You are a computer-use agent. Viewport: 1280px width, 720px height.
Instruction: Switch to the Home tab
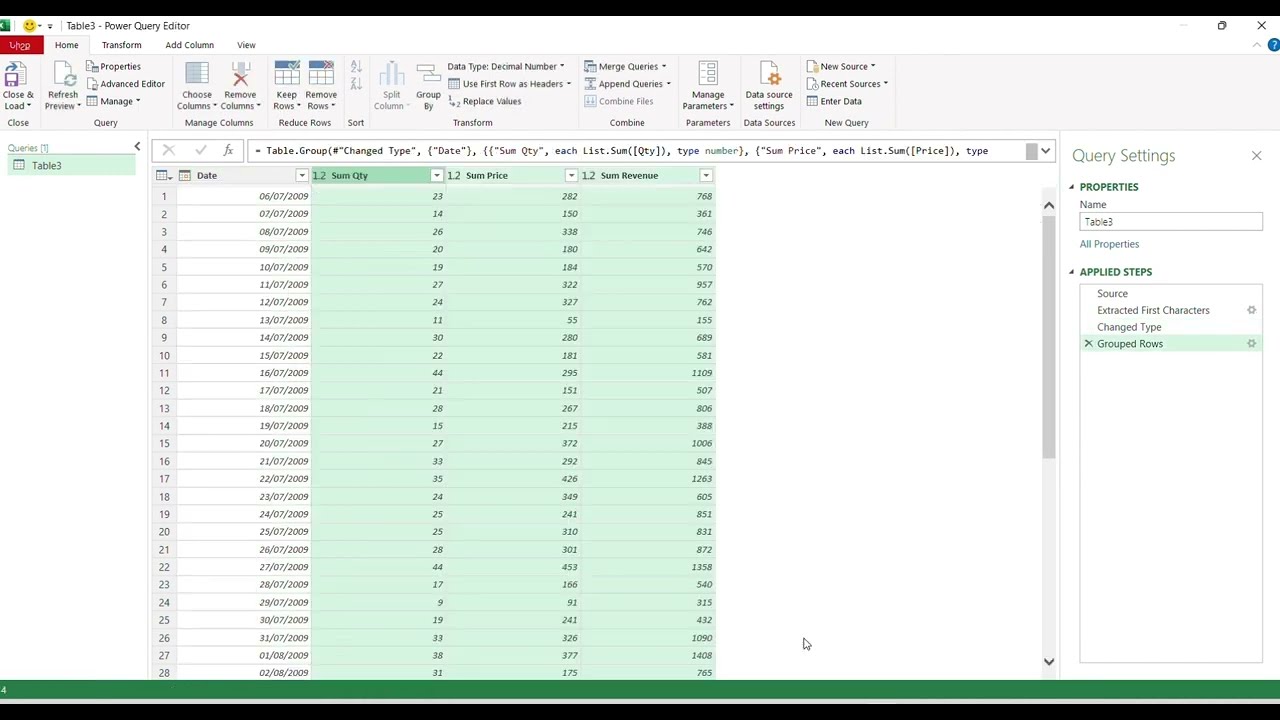pyautogui.click(x=66, y=45)
